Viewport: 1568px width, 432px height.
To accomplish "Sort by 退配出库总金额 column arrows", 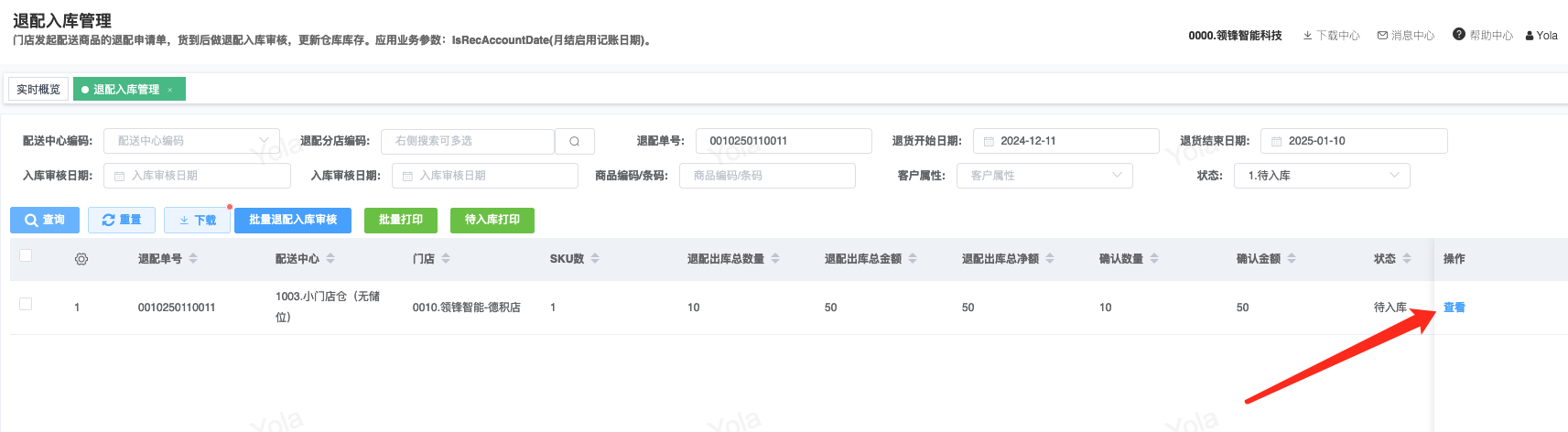I will [x=913, y=259].
